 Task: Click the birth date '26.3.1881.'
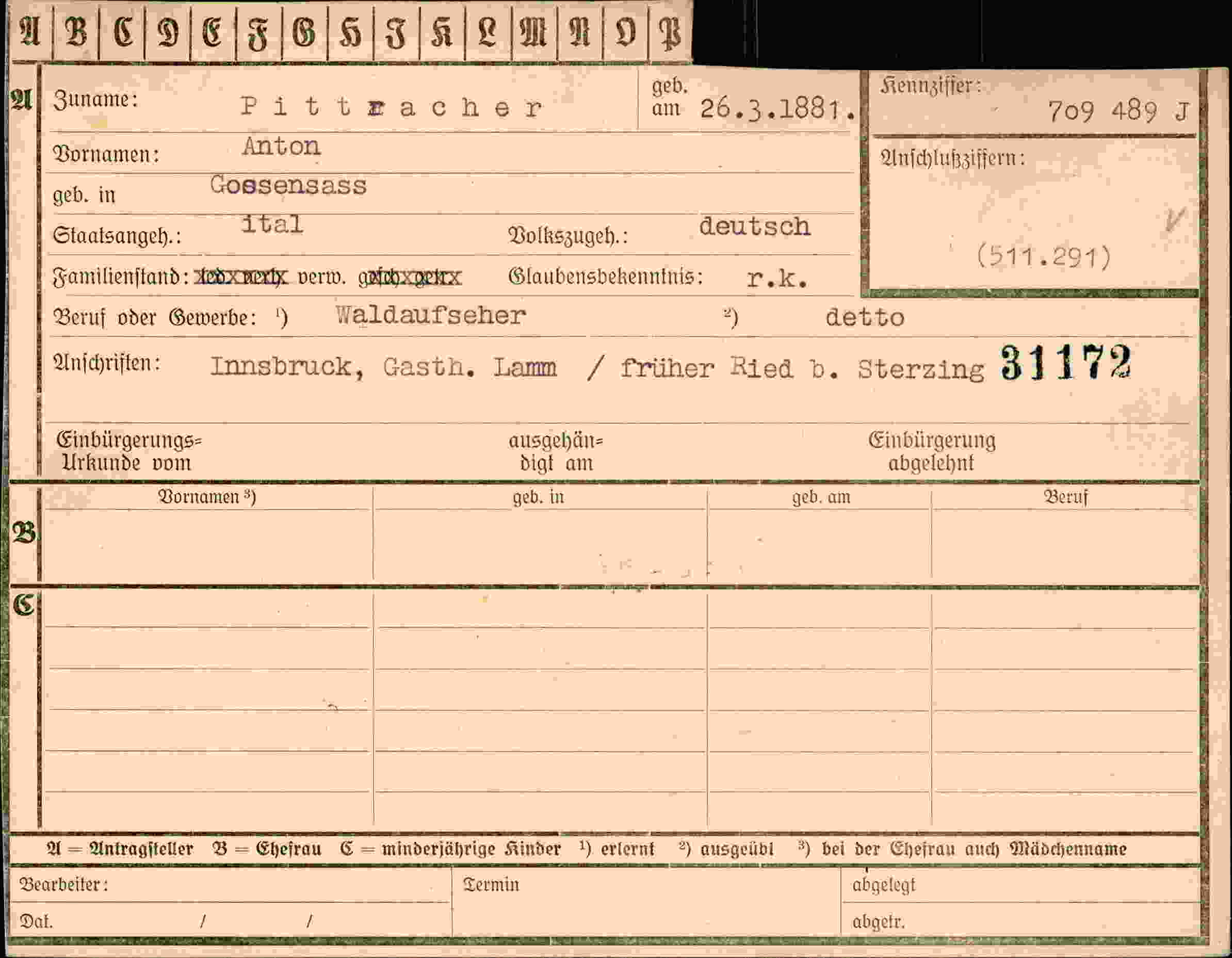pos(778,108)
